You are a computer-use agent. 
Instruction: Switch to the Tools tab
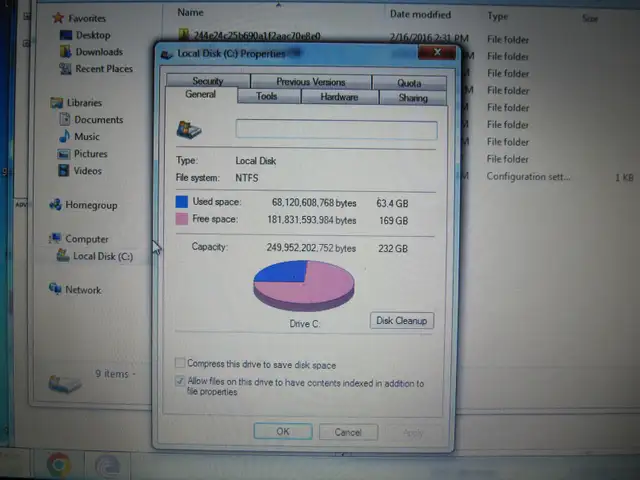click(x=267, y=96)
